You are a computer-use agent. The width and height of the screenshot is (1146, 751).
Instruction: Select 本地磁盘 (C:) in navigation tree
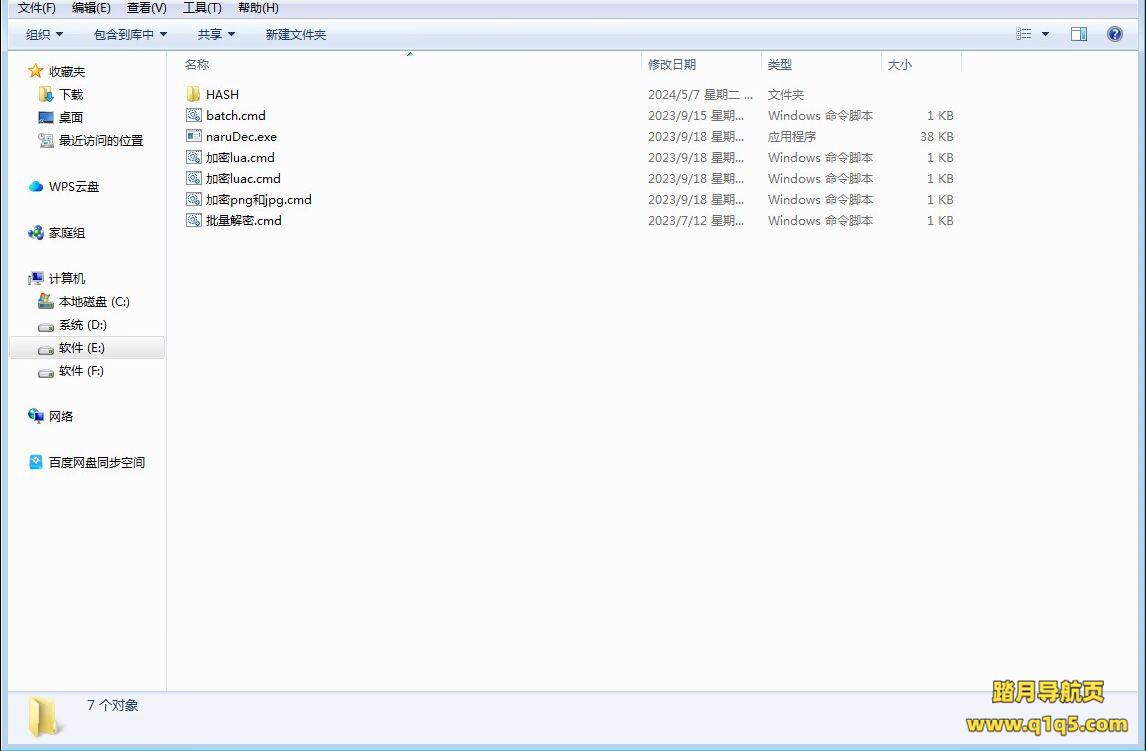pyautogui.click(x=94, y=301)
